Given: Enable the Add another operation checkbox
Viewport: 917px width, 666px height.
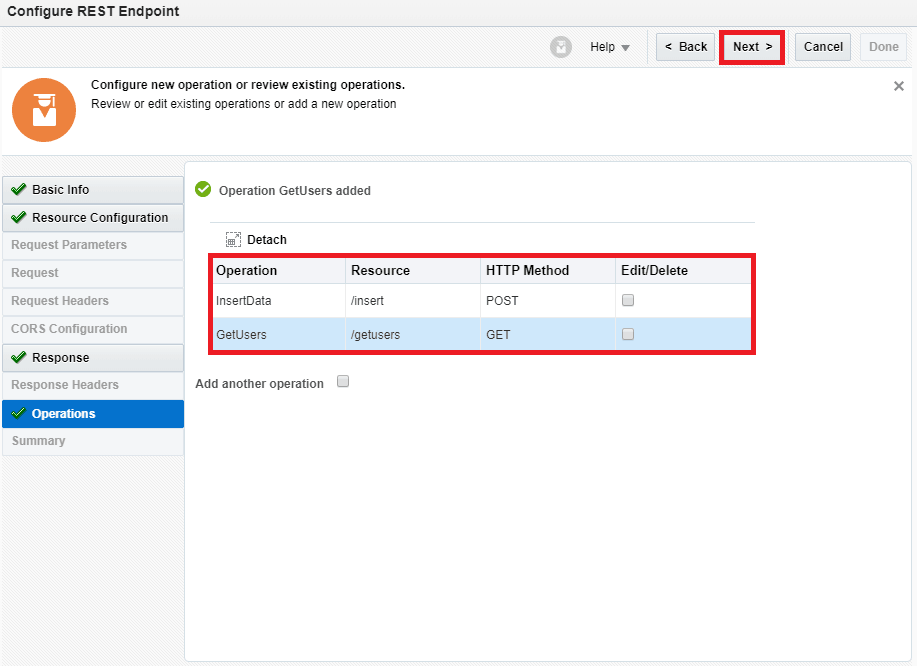Looking at the screenshot, I should coord(343,382).
